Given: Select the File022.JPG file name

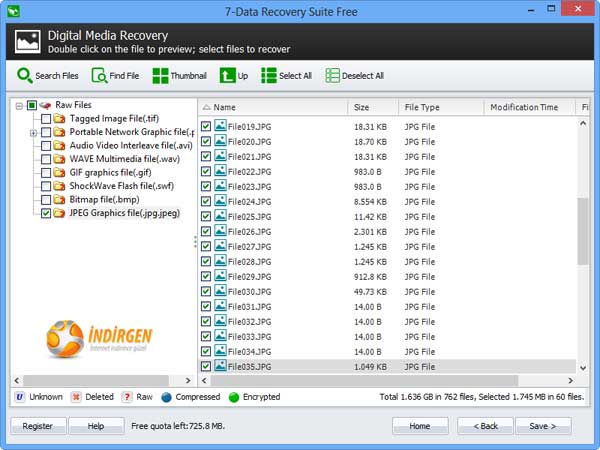Looking at the screenshot, I should click(x=249, y=172).
